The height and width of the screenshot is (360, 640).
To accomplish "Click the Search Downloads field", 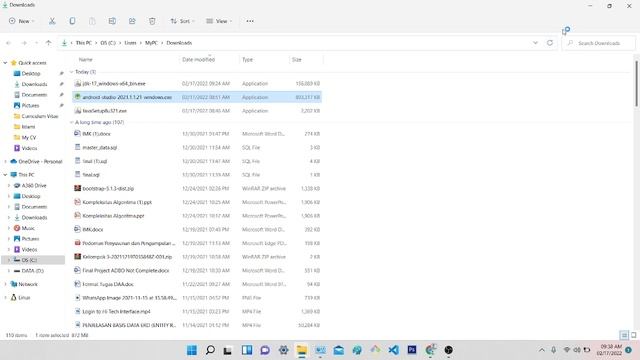I will point(599,43).
